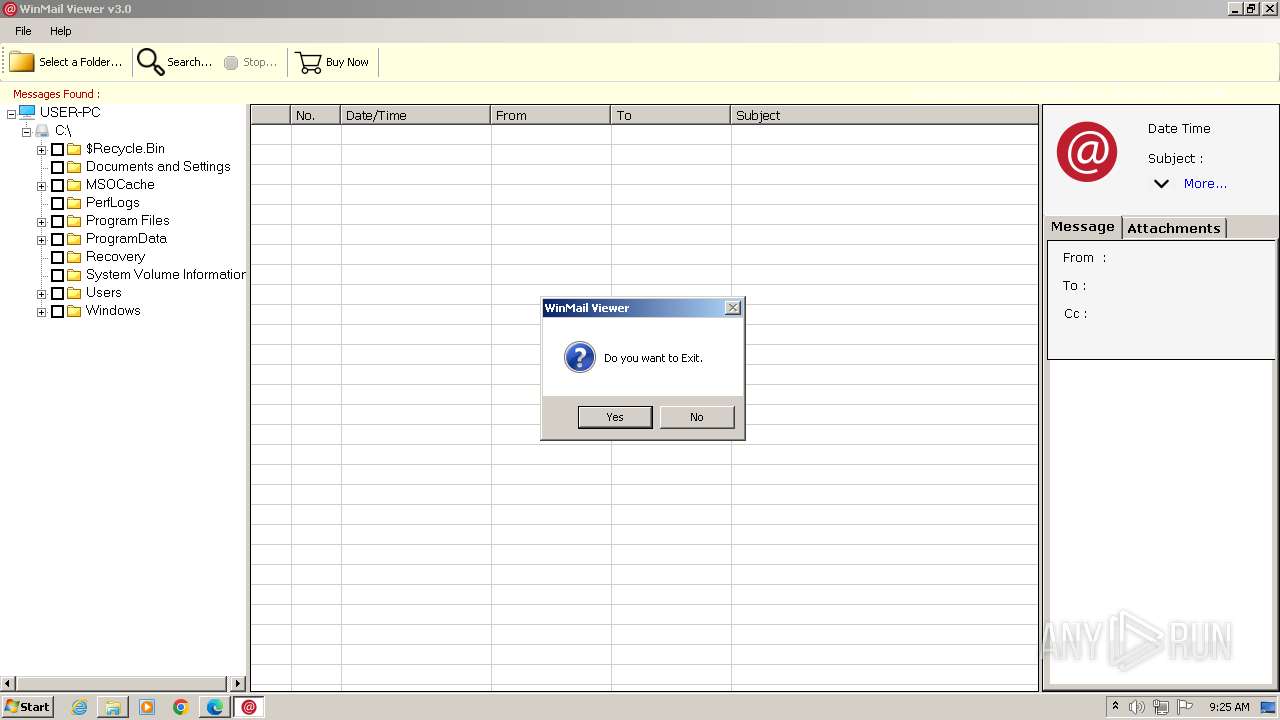The image size is (1280, 720).
Task: Click the network tray icon
Action: pos(1161,707)
